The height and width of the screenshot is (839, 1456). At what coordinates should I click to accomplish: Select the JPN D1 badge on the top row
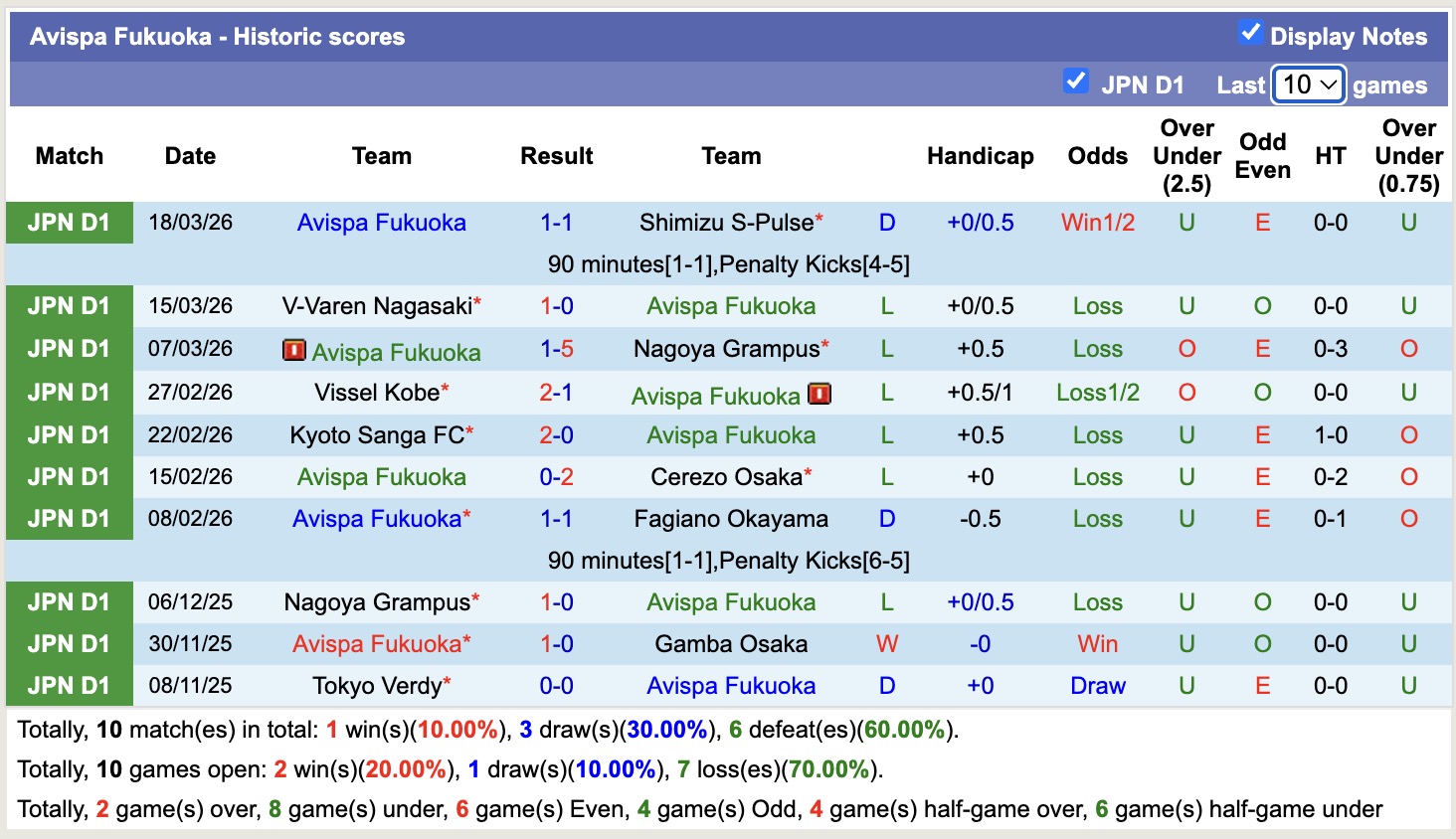pyautogui.click(x=69, y=222)
